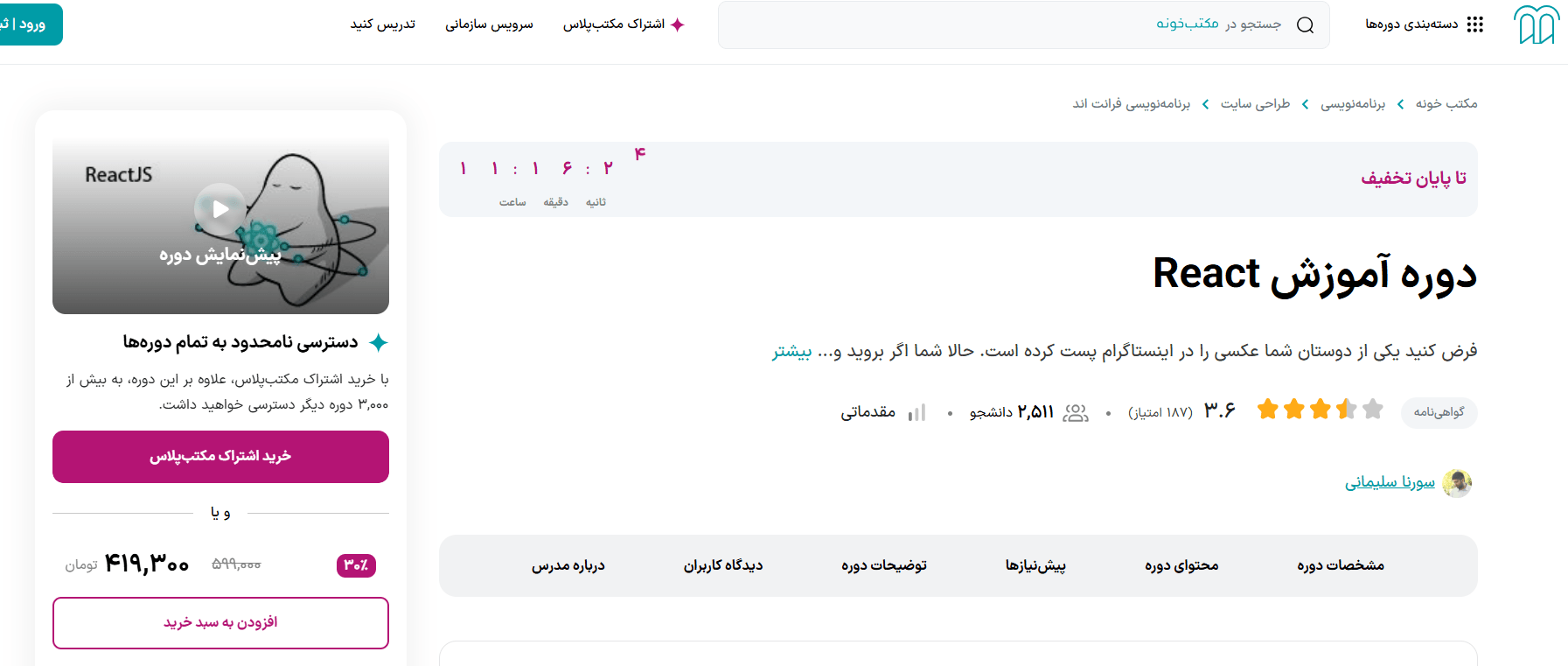1568x666 pixels.
Task: Switch to محتوای دوره tab
Action: click(1181, 565)
